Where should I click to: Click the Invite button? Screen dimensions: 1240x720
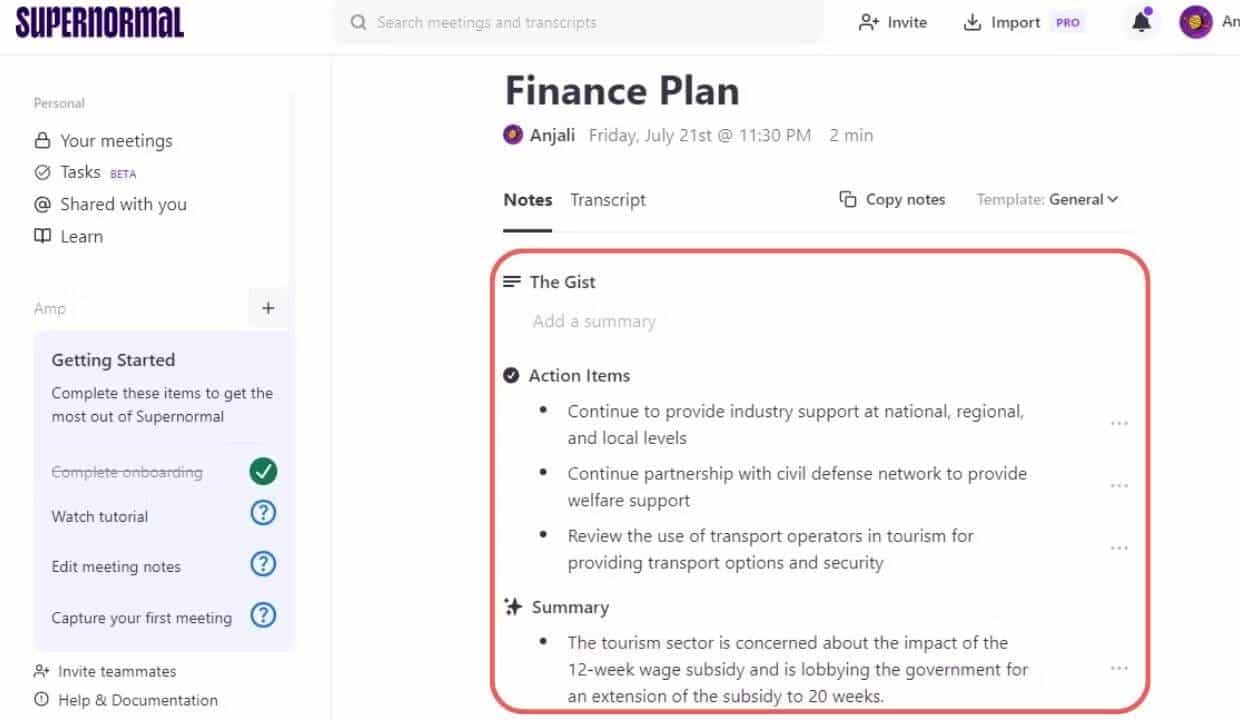[x=893, y=22]
